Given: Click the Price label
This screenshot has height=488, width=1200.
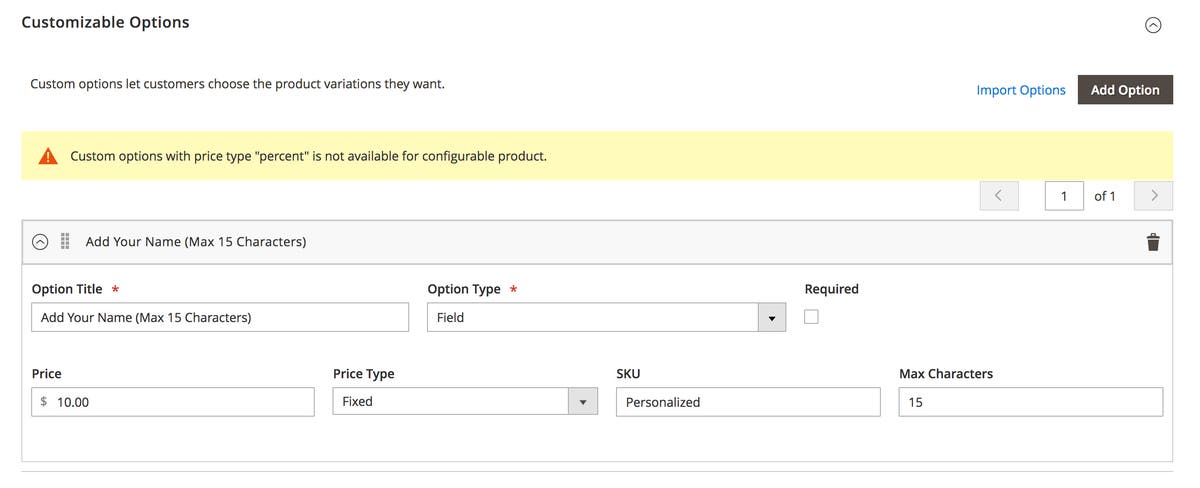Looking at the screenshot, I should pos(46,374).
